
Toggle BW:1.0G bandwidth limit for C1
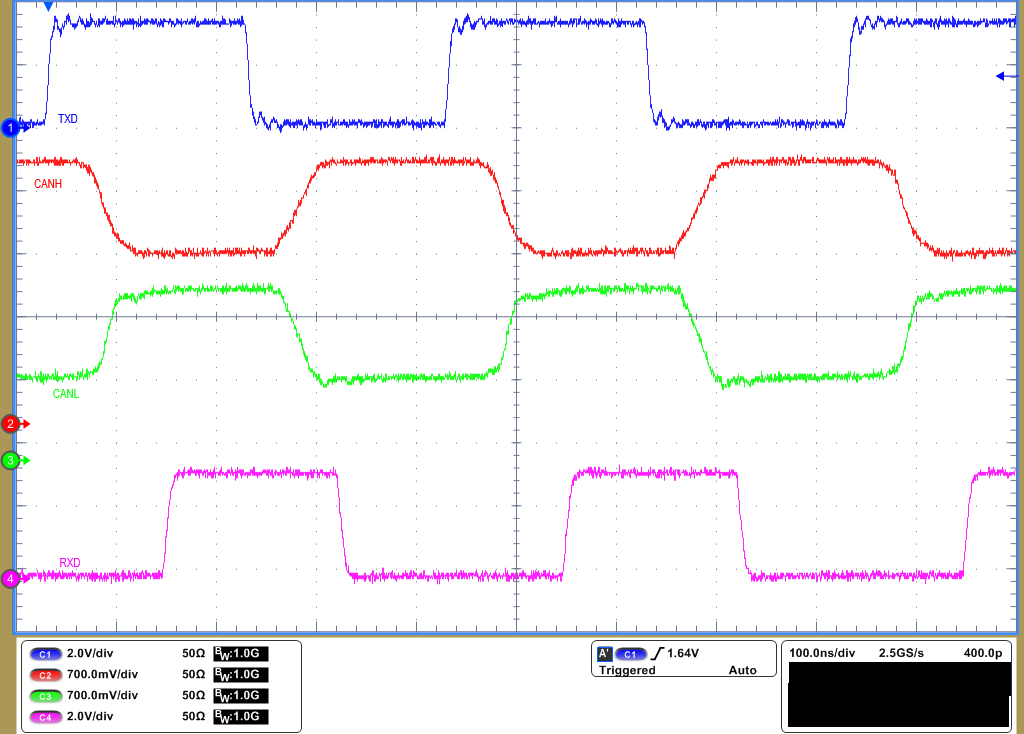pyautogui.click(x=242, y=654)
